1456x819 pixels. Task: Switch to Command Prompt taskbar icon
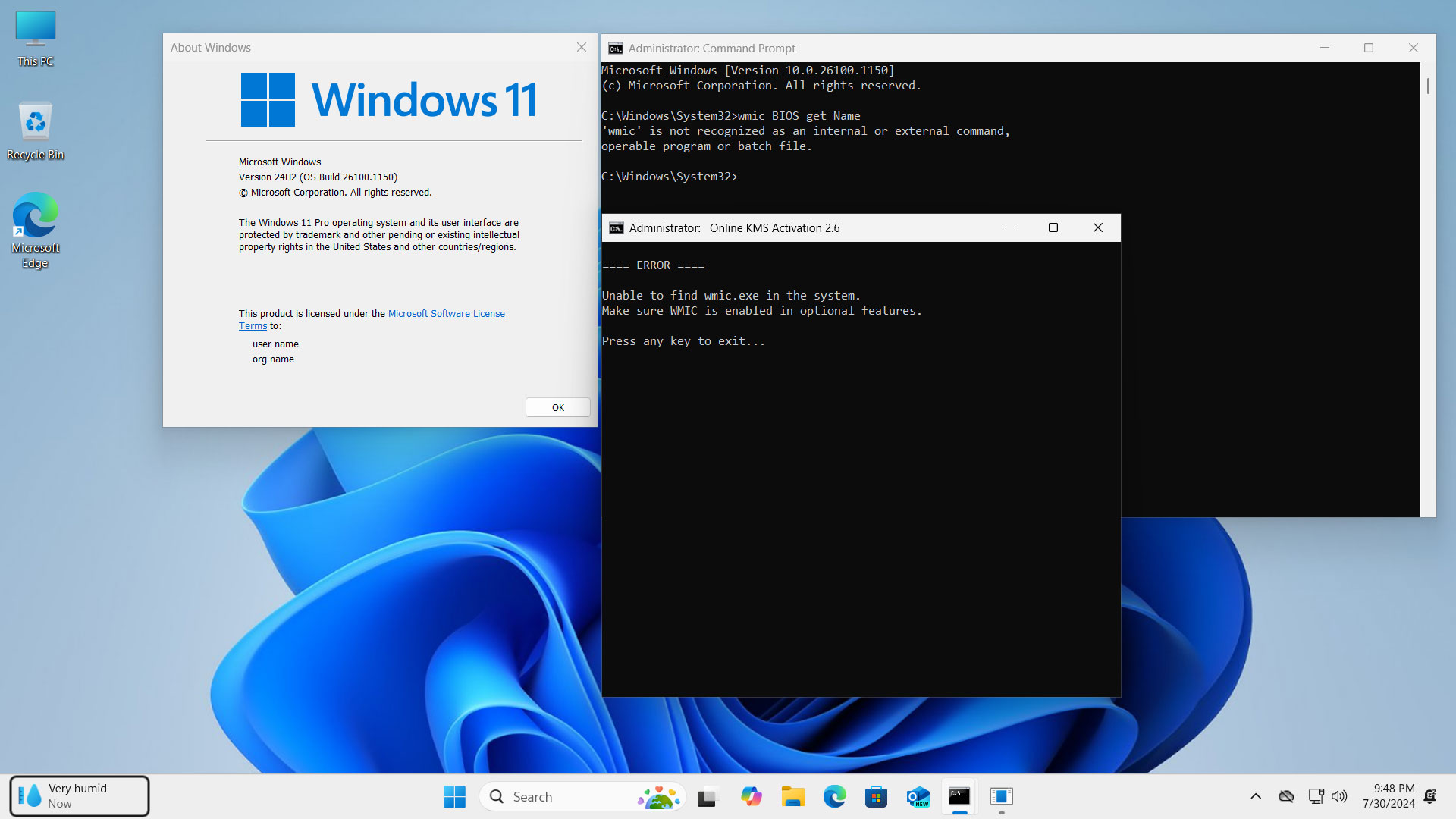point(959,796)
